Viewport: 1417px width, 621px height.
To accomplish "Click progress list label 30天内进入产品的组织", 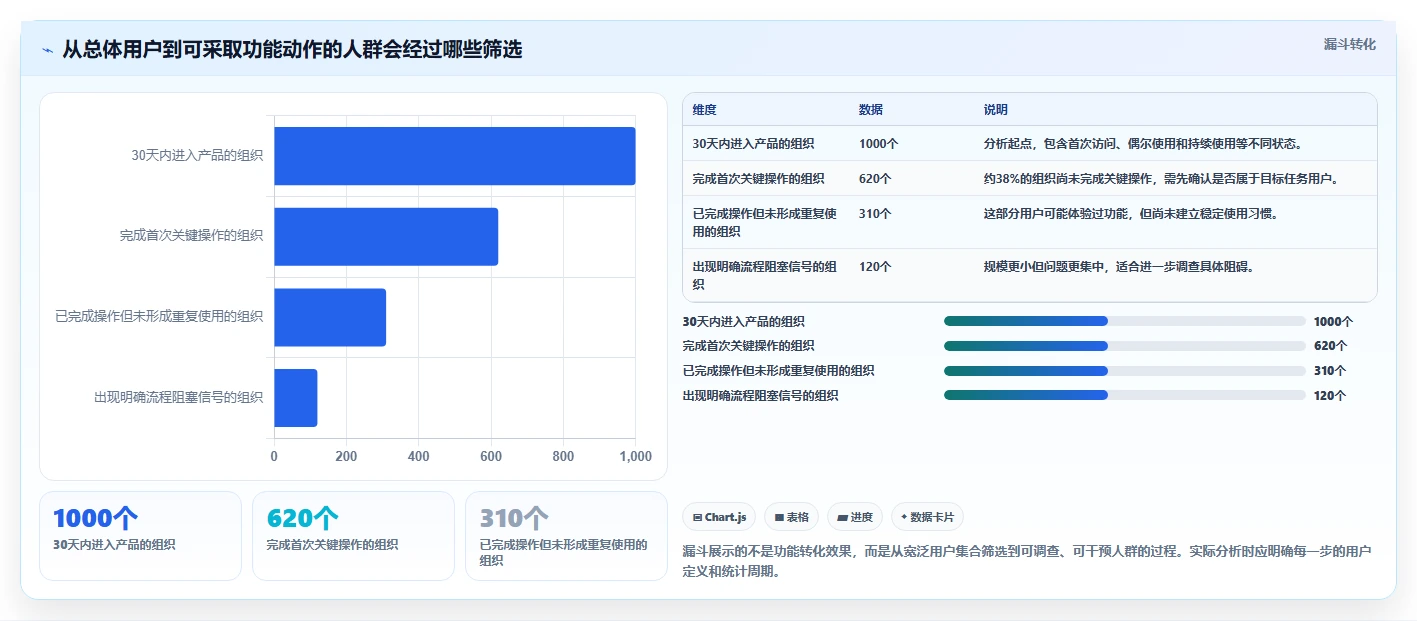I will click(743, 322).
